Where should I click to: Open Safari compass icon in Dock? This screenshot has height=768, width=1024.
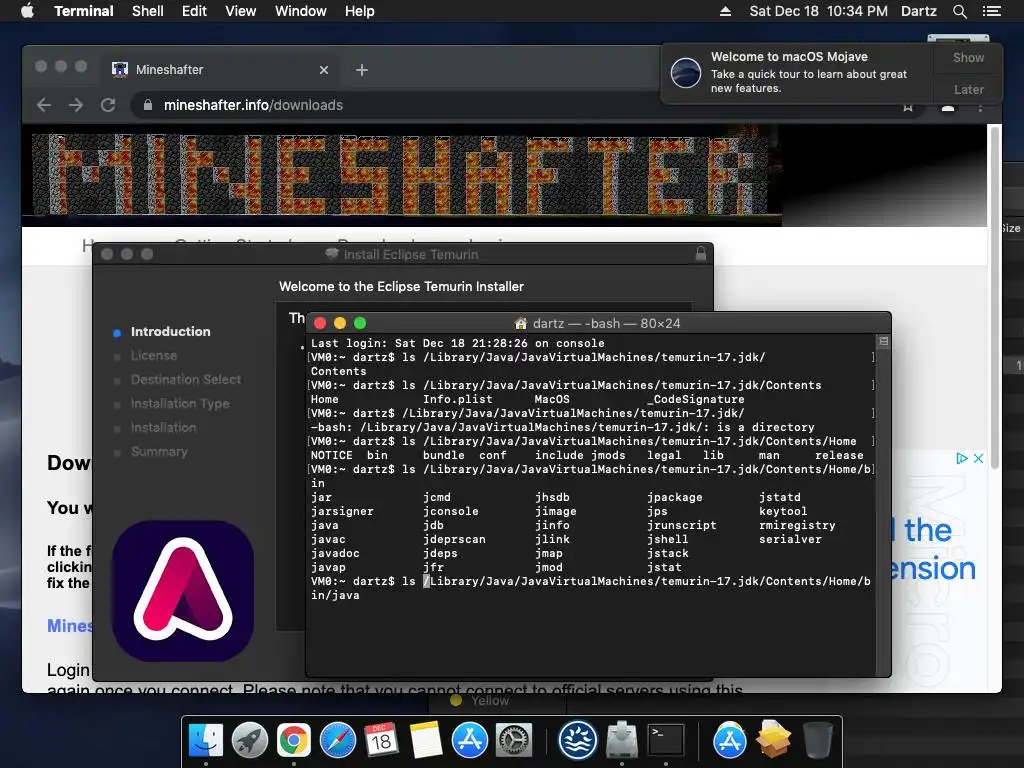click(x=338, y=741)
